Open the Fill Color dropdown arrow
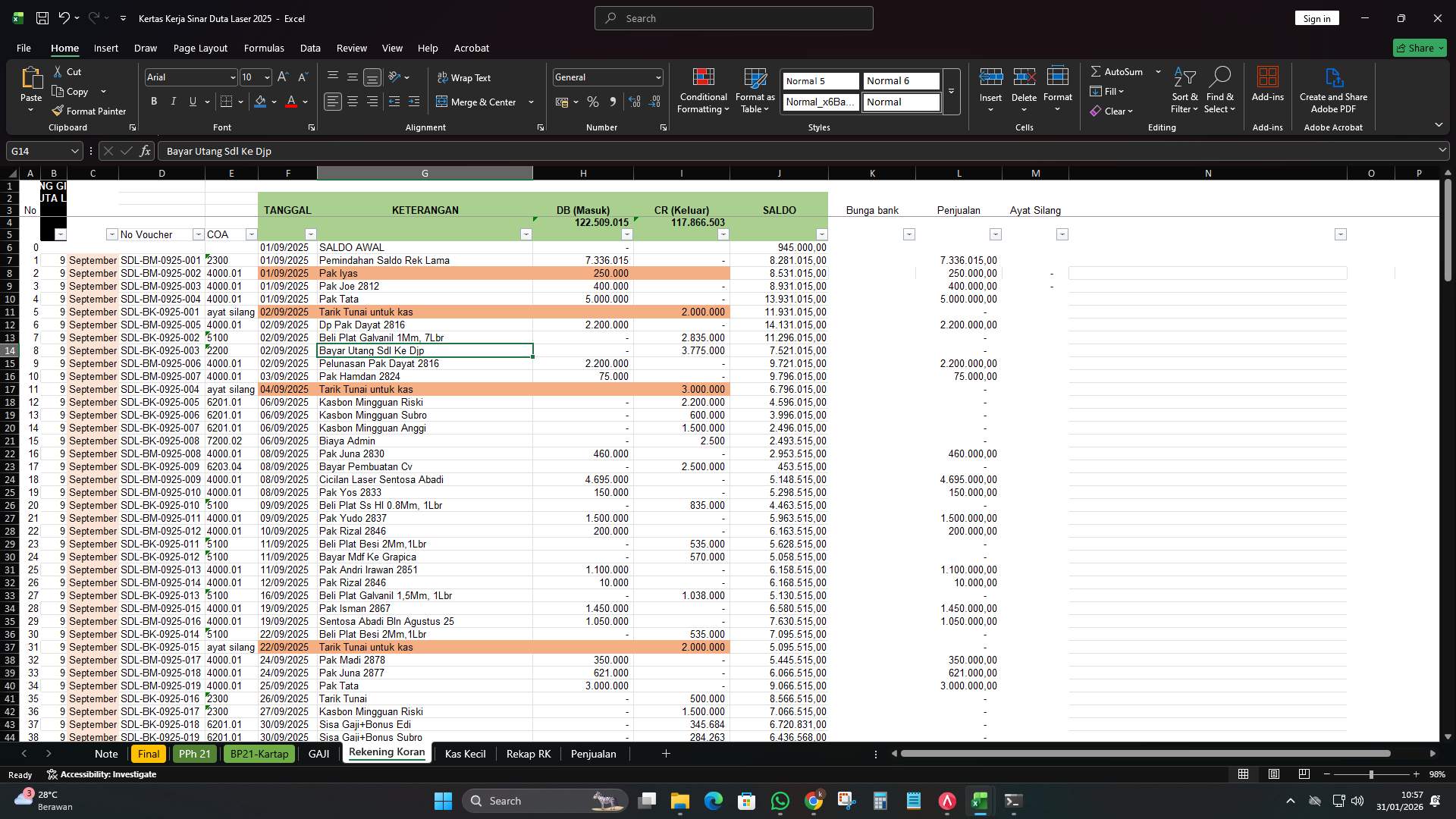This screenshot has width=1456, height=819. (274, 102)
